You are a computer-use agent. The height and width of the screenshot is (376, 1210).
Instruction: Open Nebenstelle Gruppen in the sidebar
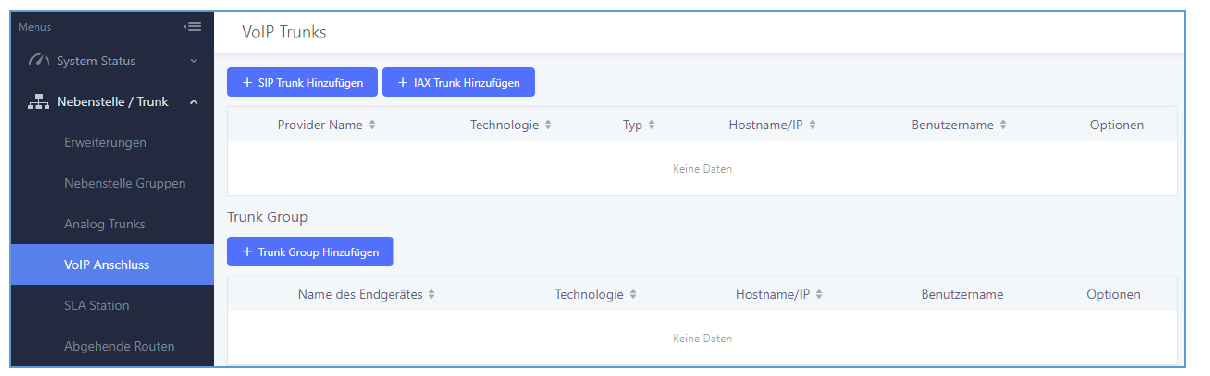[124, 184]
